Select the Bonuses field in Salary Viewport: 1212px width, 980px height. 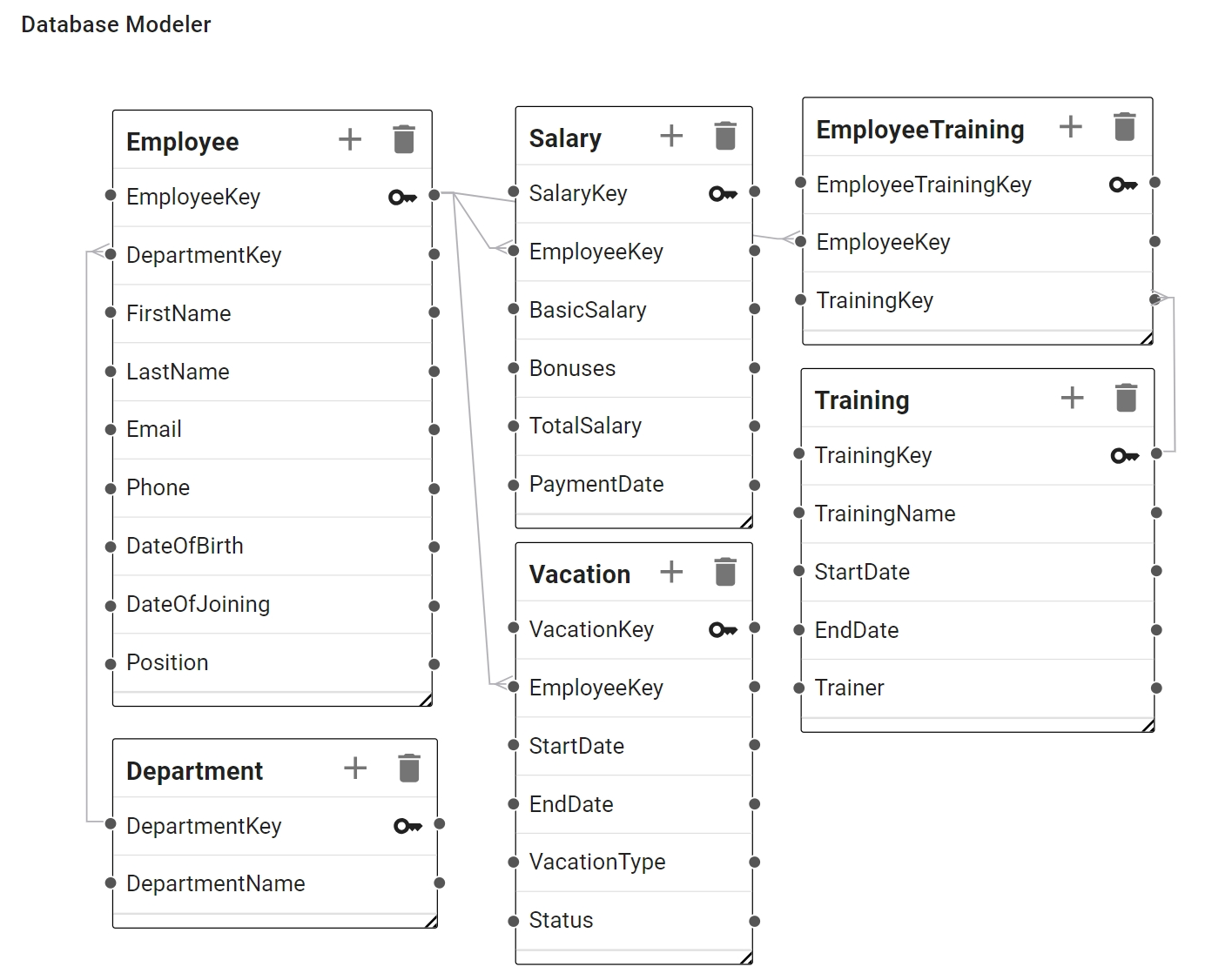(x=634, y=368)
